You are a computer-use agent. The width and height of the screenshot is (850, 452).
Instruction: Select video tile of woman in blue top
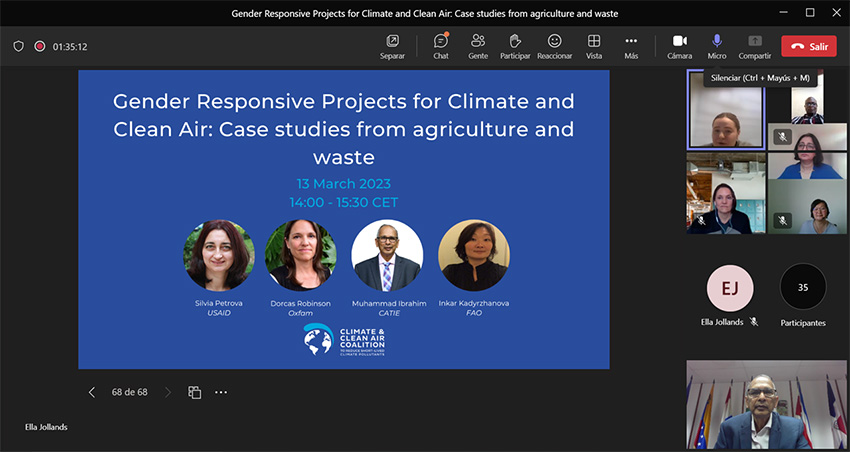tap(807, 151)
